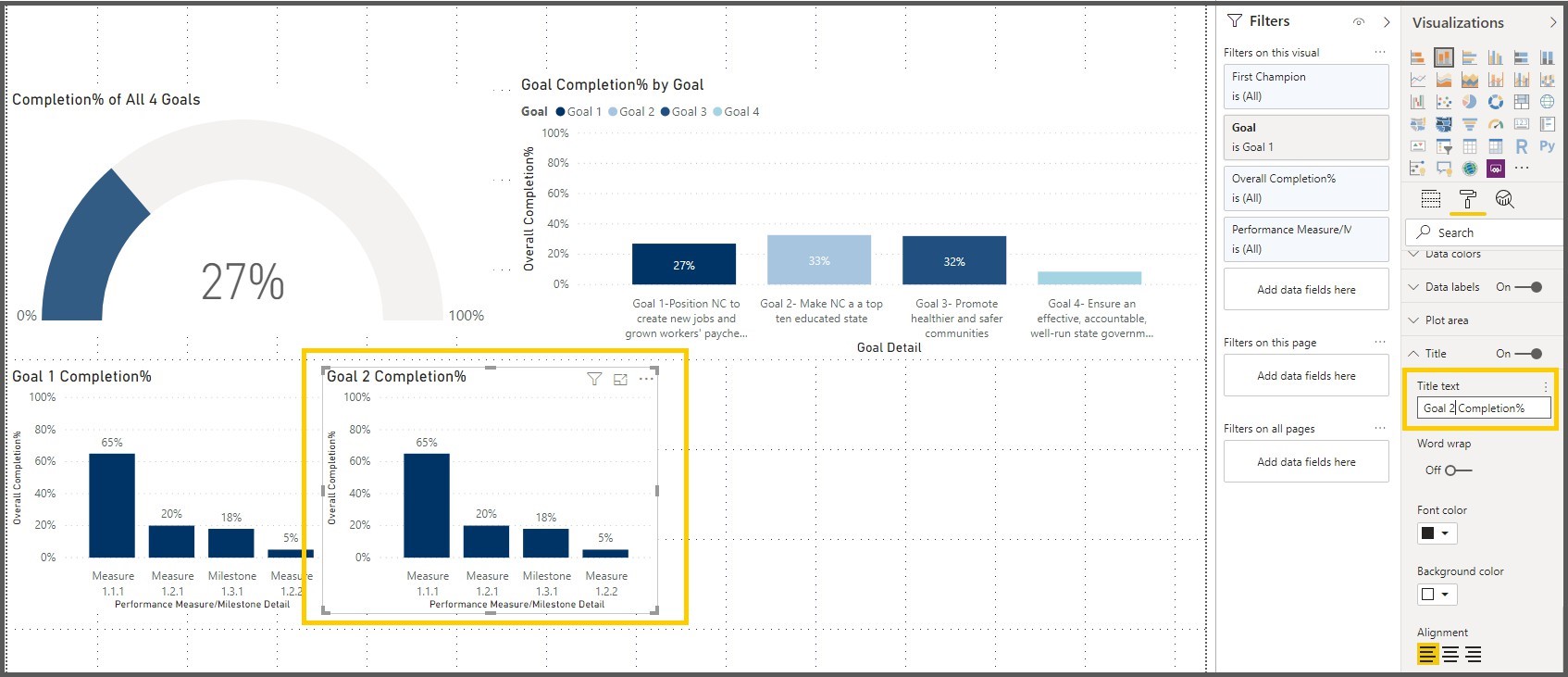This screenshot has height=677, width=1568.
Task: Select left title alignment
Action: (1428, 655)
